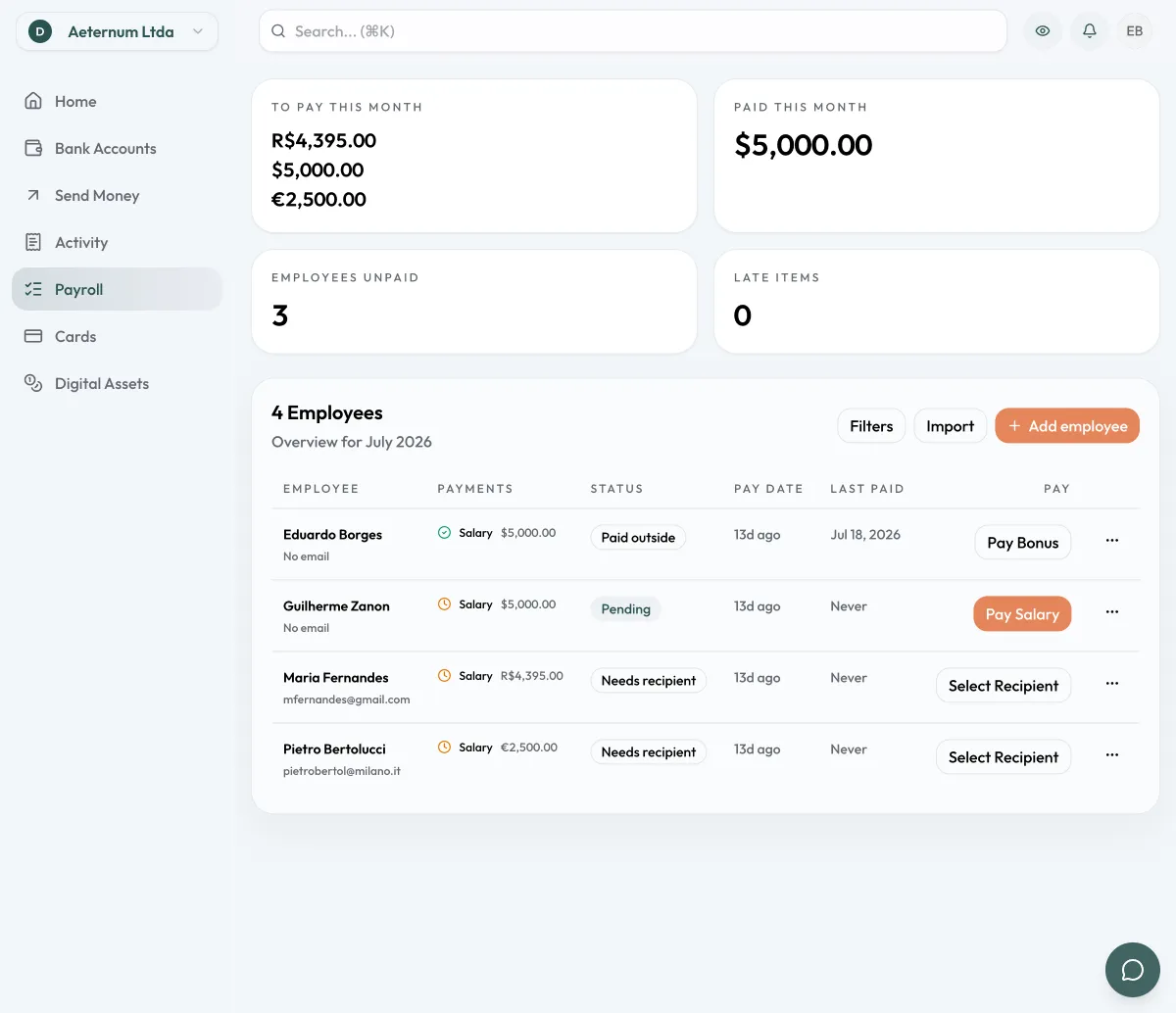The image size is (1176, 1013).
Task: Click R$4,395.00 in To Pay card
Action: 323,141
